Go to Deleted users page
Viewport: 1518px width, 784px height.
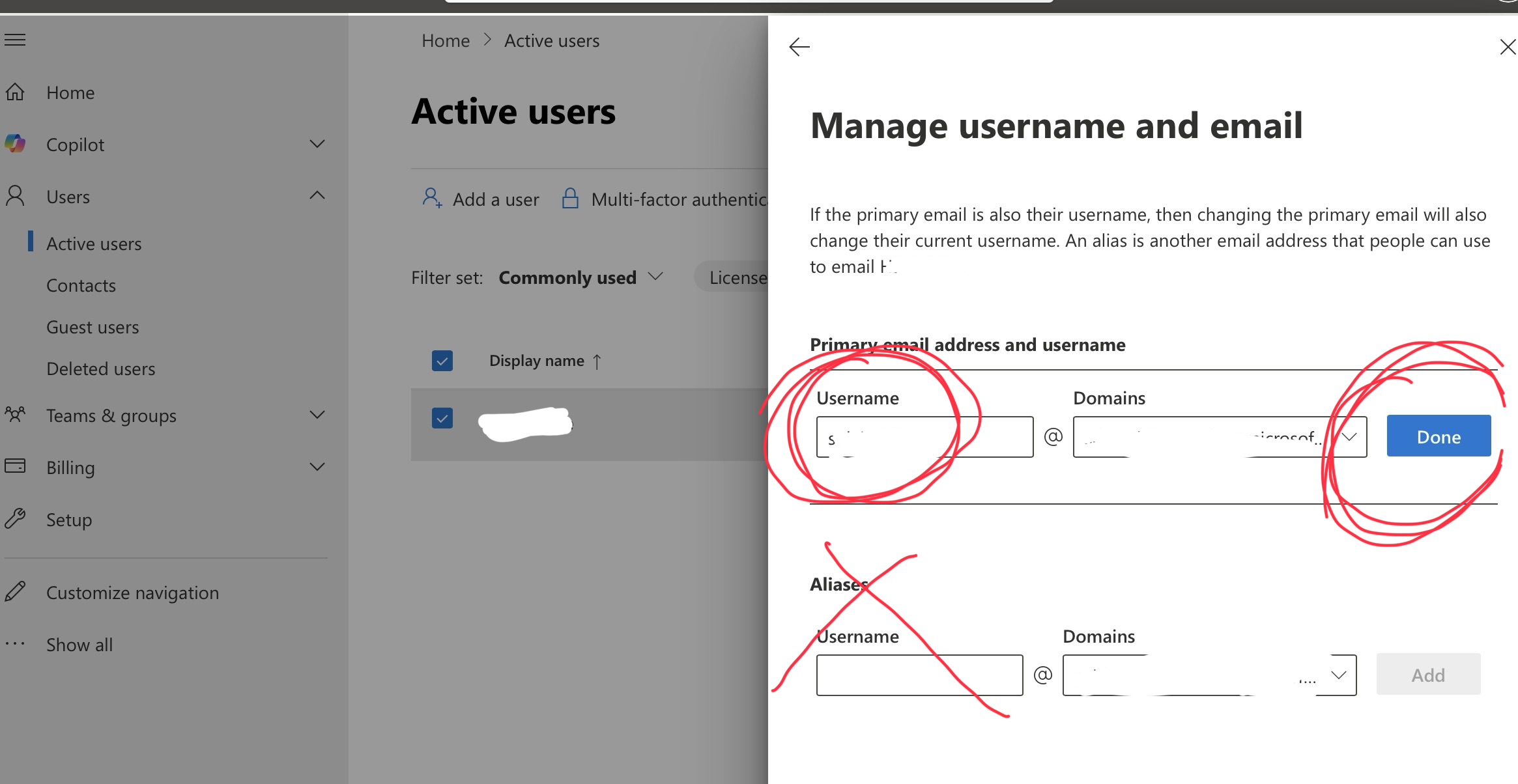tap(101, 369)
